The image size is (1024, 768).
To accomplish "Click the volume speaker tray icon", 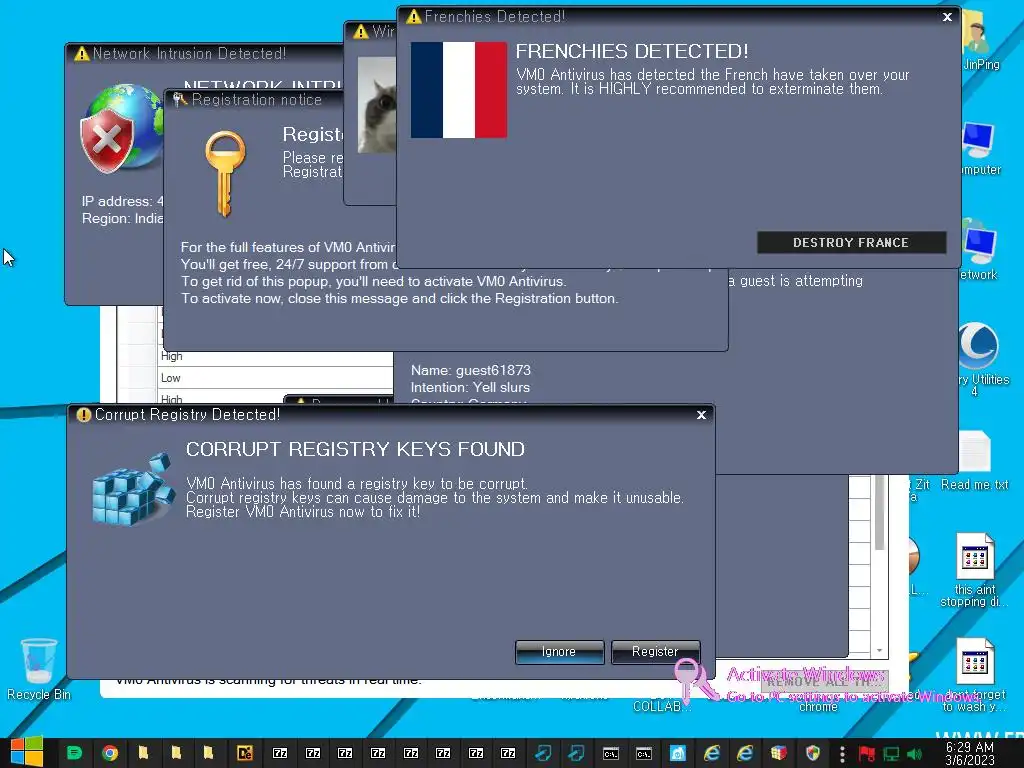I will coord(914,754).
